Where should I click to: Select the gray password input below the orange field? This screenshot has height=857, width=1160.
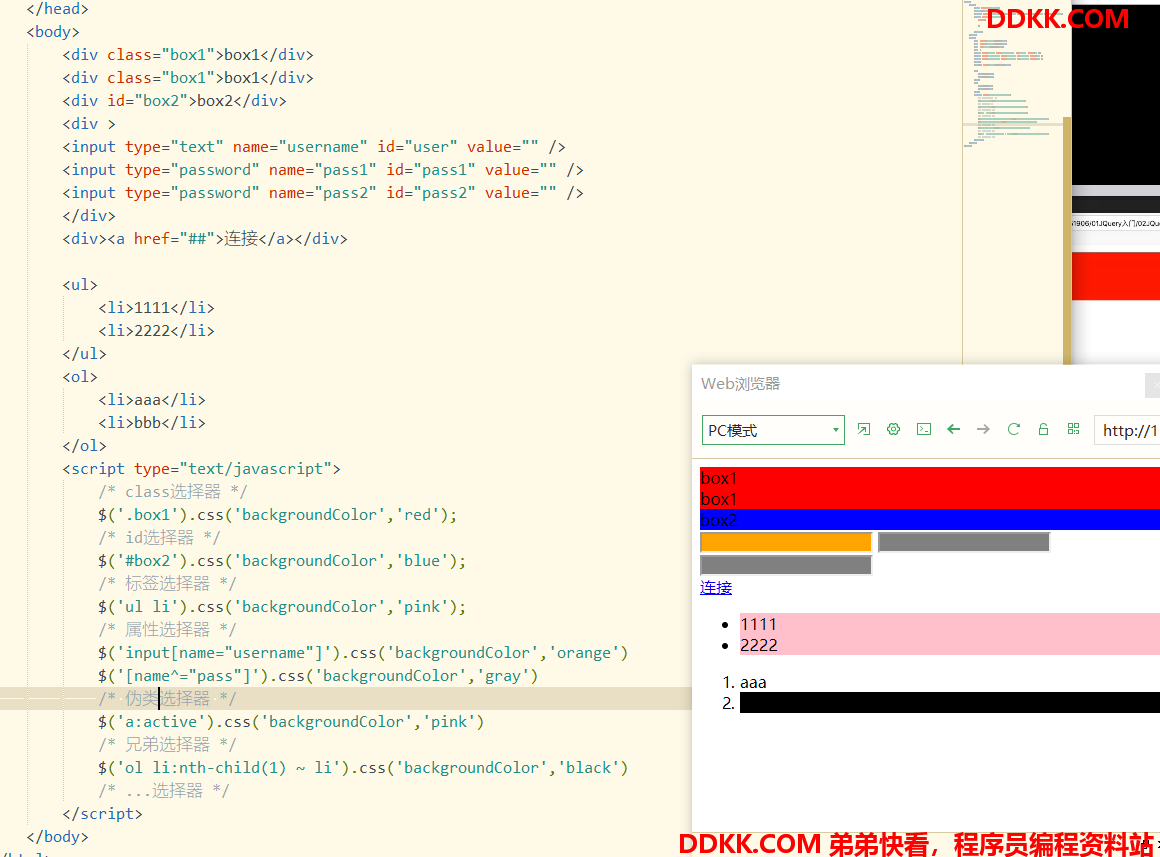point(786,565)
